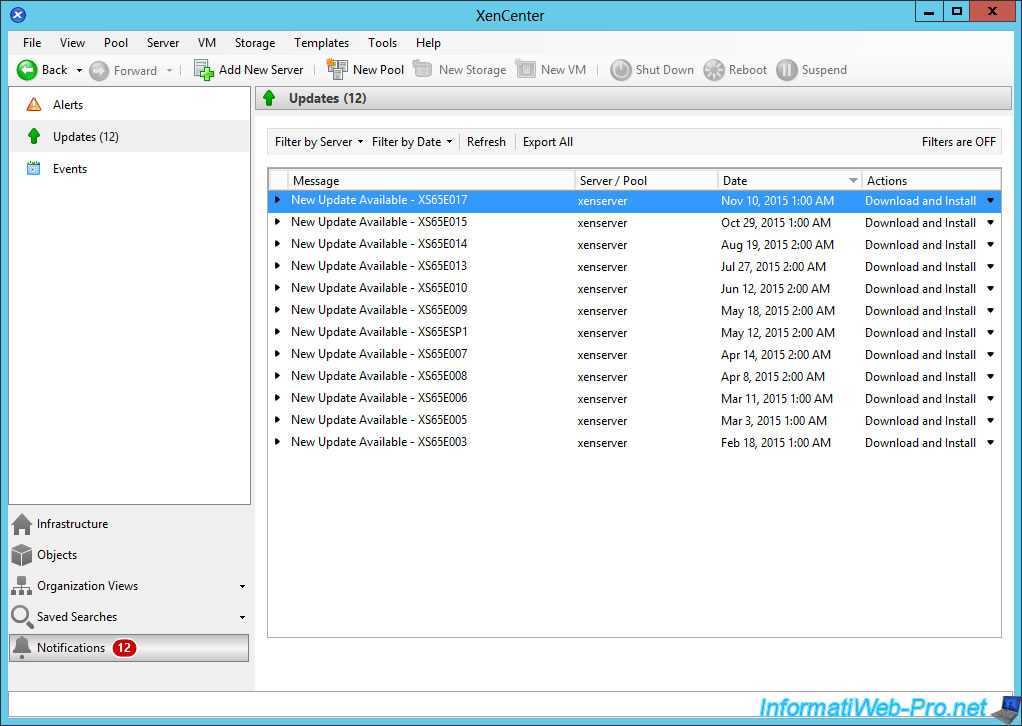Screen dimensions: 1022x726
Task: Open the Forward history dropdown arrow
Action: (x=169, y=70)
